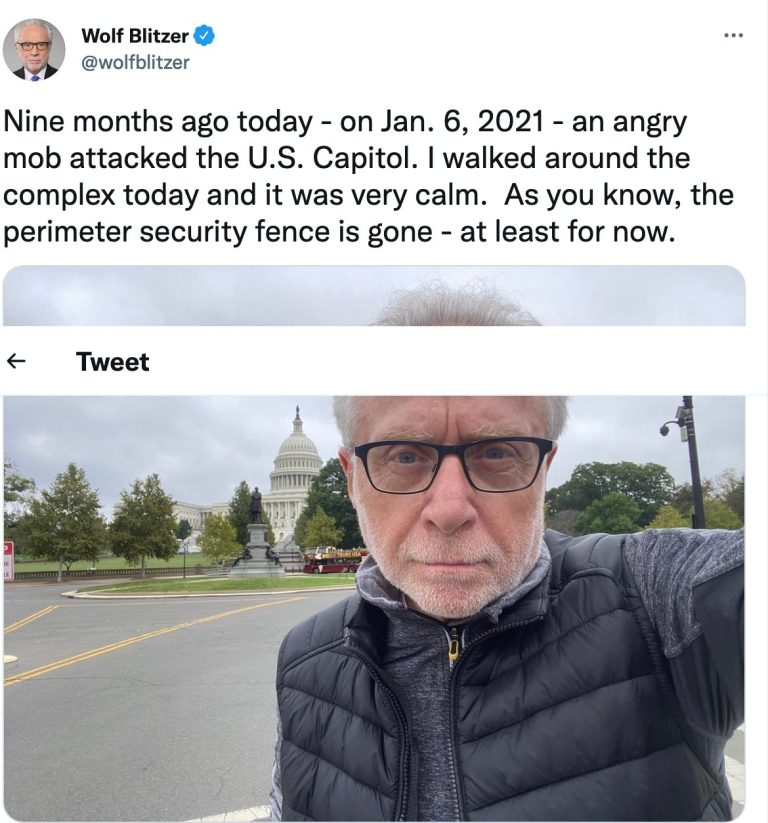Open the profile avatar picture
The image size is (768, 823).
tap(34, 48)
